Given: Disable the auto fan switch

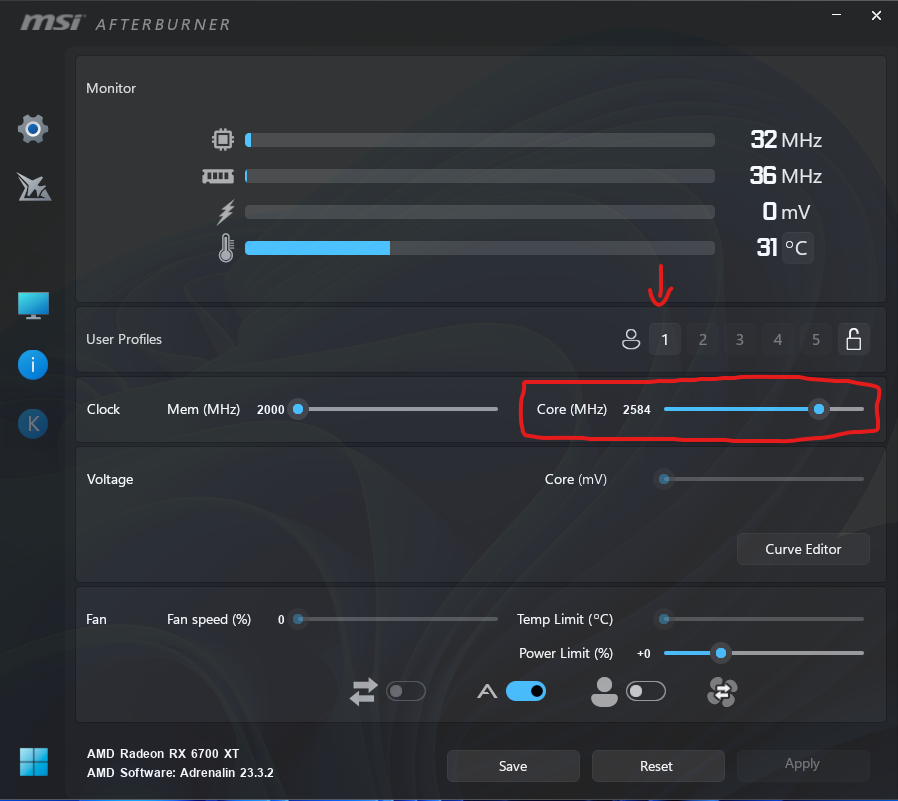Looking at the screenshot, I should click(x=526, y=691).
